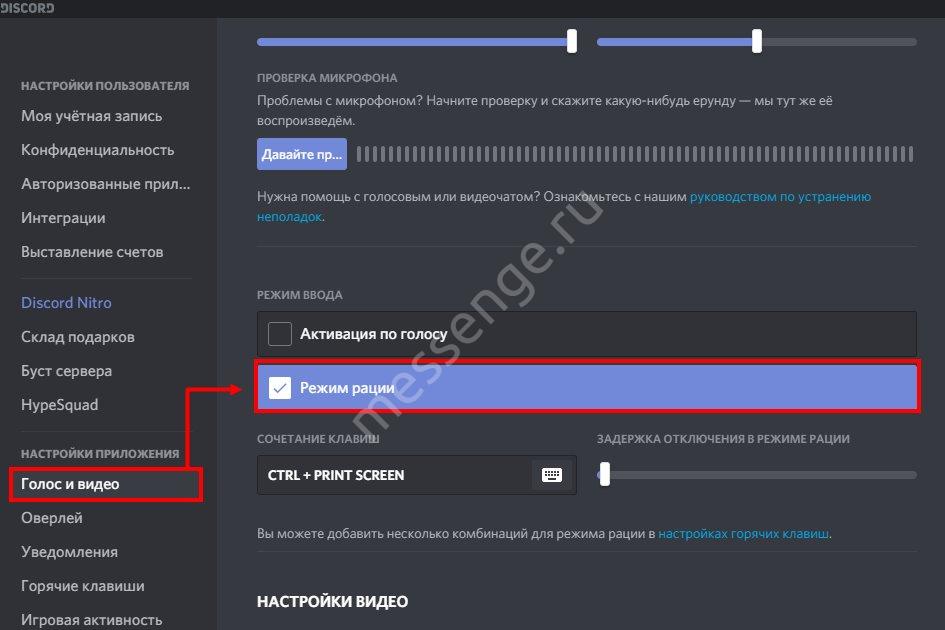The height and width of the screenshot is (630, 945).
Task: Click the НАСТРОЙКИ ВИДЕО heading
Action: click(x=333, y=602)
